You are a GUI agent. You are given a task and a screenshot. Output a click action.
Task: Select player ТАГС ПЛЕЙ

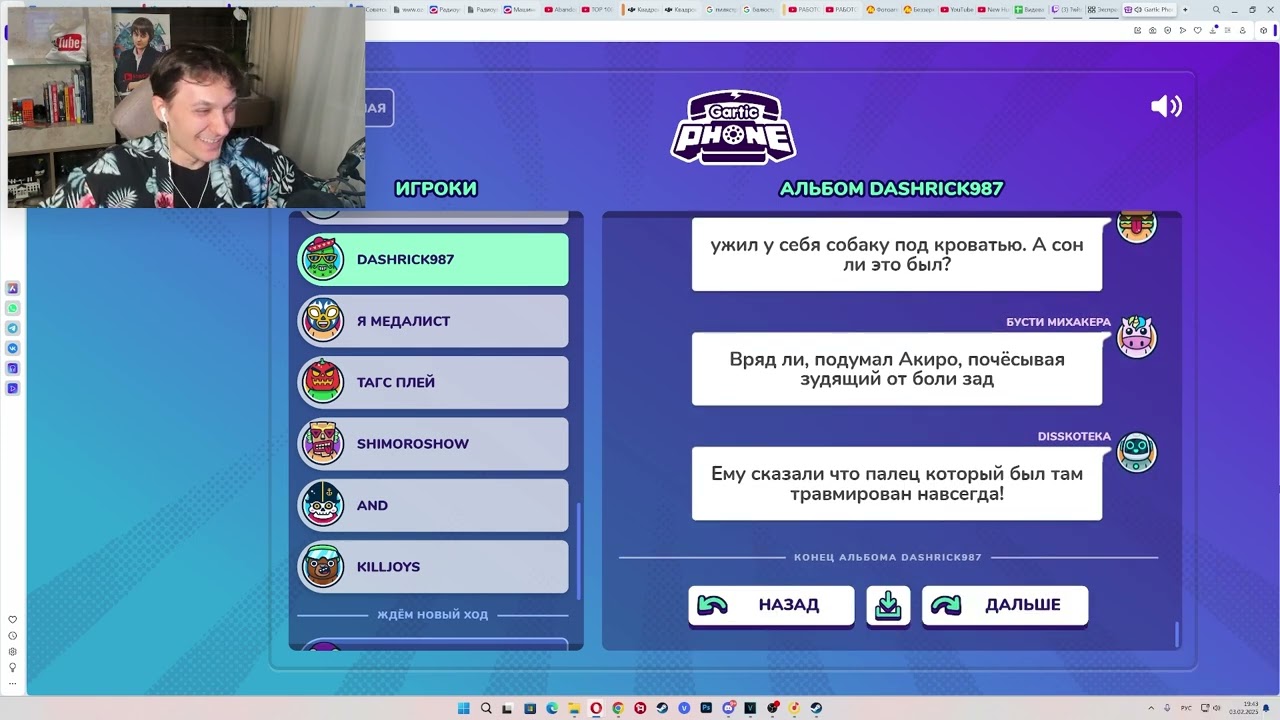coord(434,382)
